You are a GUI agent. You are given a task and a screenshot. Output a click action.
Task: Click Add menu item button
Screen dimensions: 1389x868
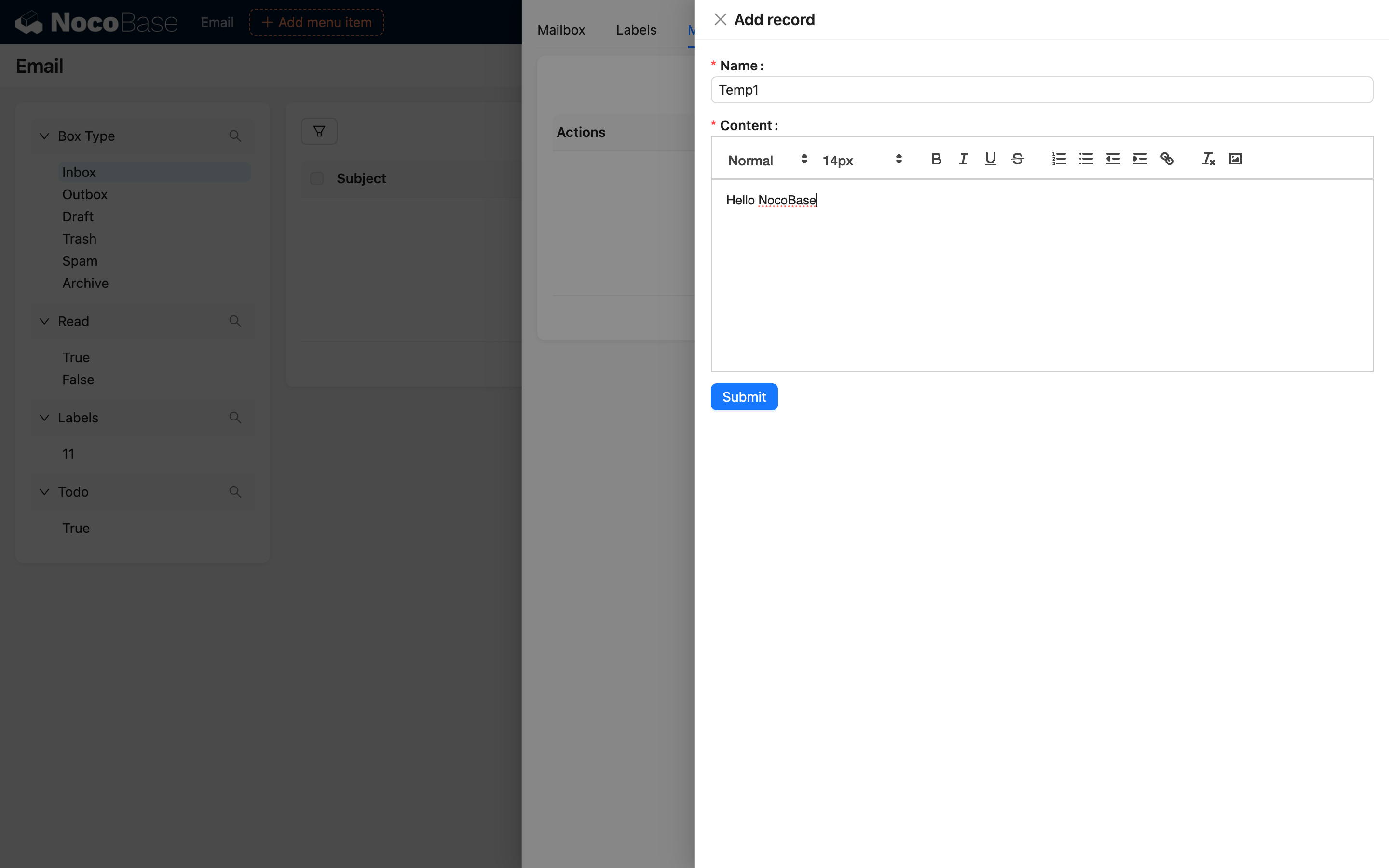(x=316, y=22)
